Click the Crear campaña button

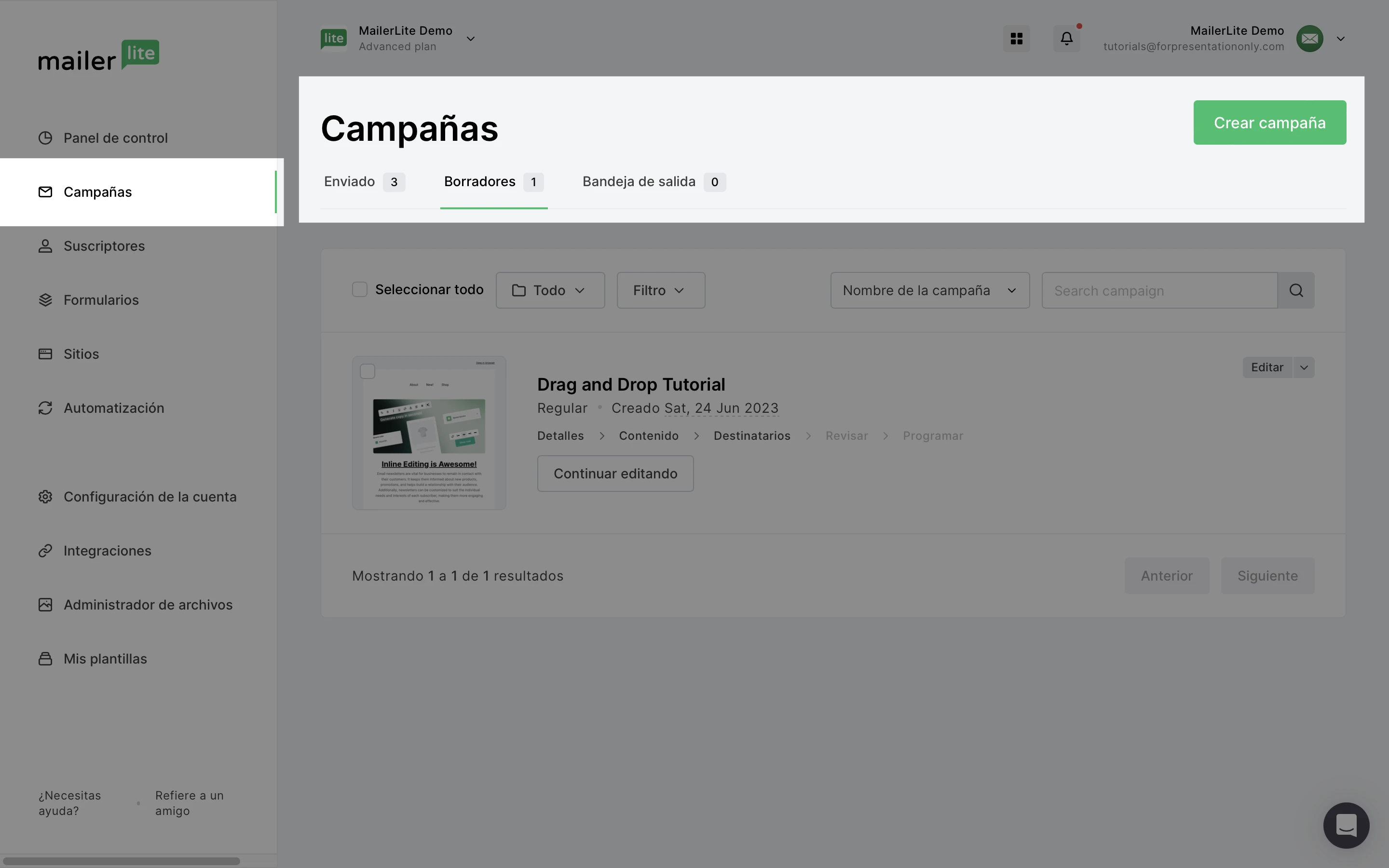click(1269, 123)
